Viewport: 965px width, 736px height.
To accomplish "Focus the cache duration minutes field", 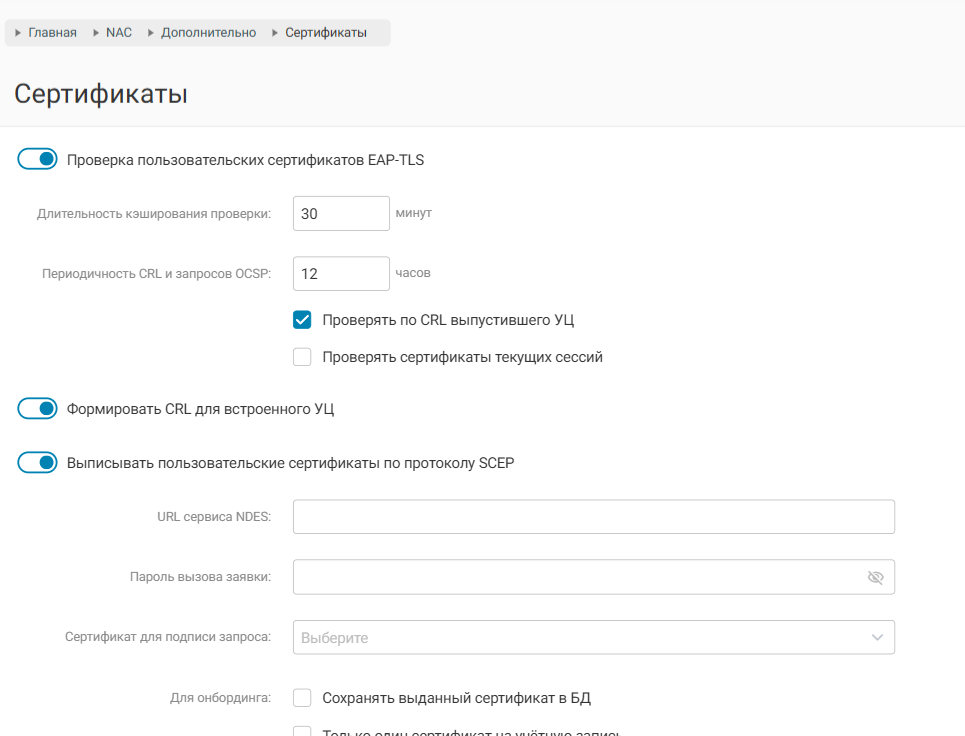I will pos(340,214).
